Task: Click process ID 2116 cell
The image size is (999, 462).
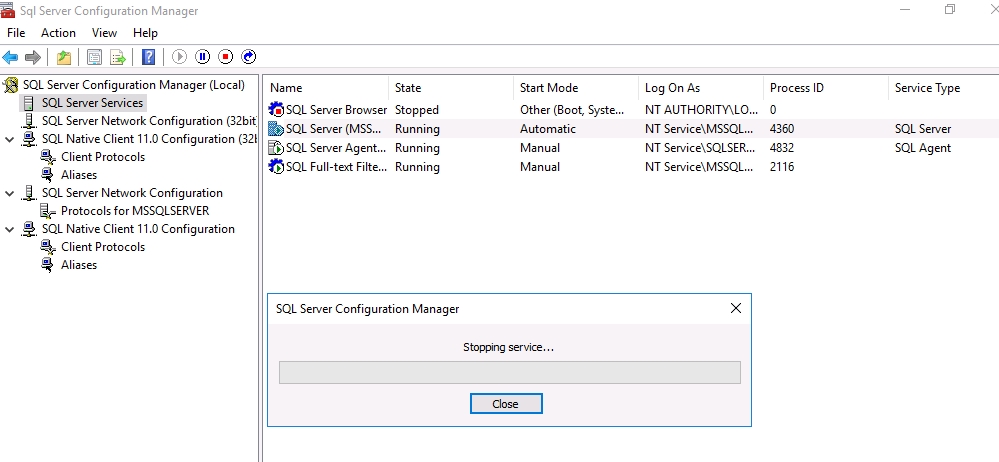Action: pyautogui.click(x=782, y=167)
